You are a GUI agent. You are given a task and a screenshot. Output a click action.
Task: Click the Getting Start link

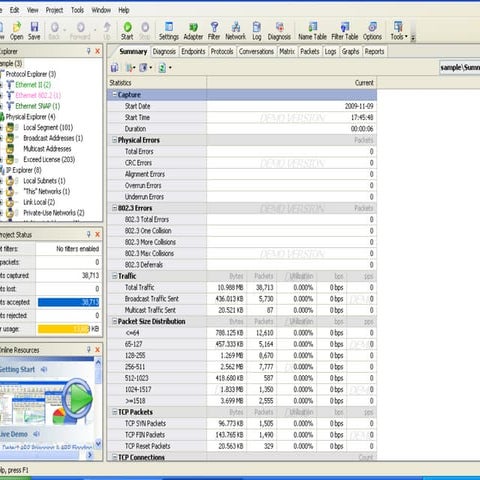coord(17,369)
